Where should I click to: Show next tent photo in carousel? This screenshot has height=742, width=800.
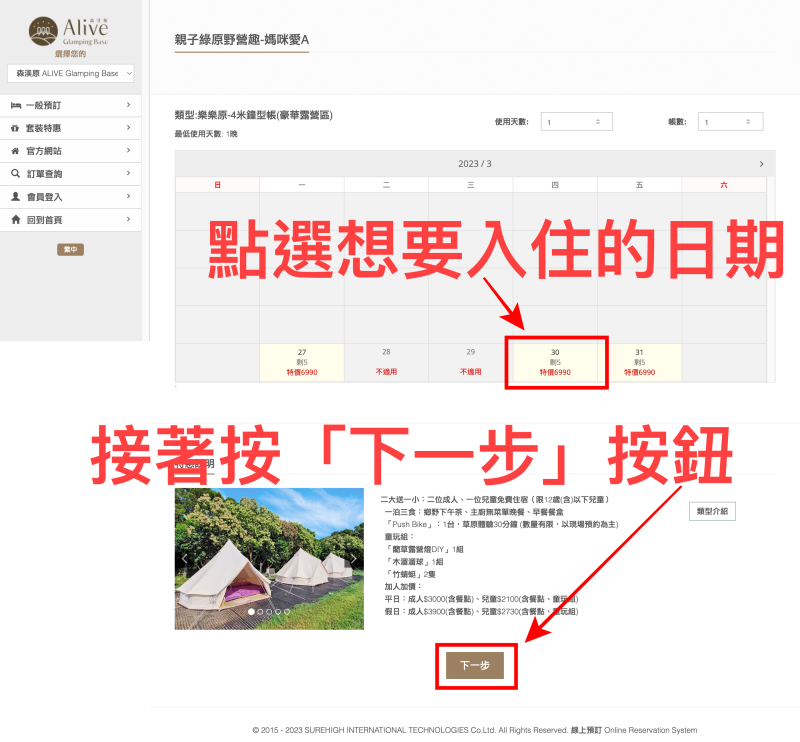[352, 558]
